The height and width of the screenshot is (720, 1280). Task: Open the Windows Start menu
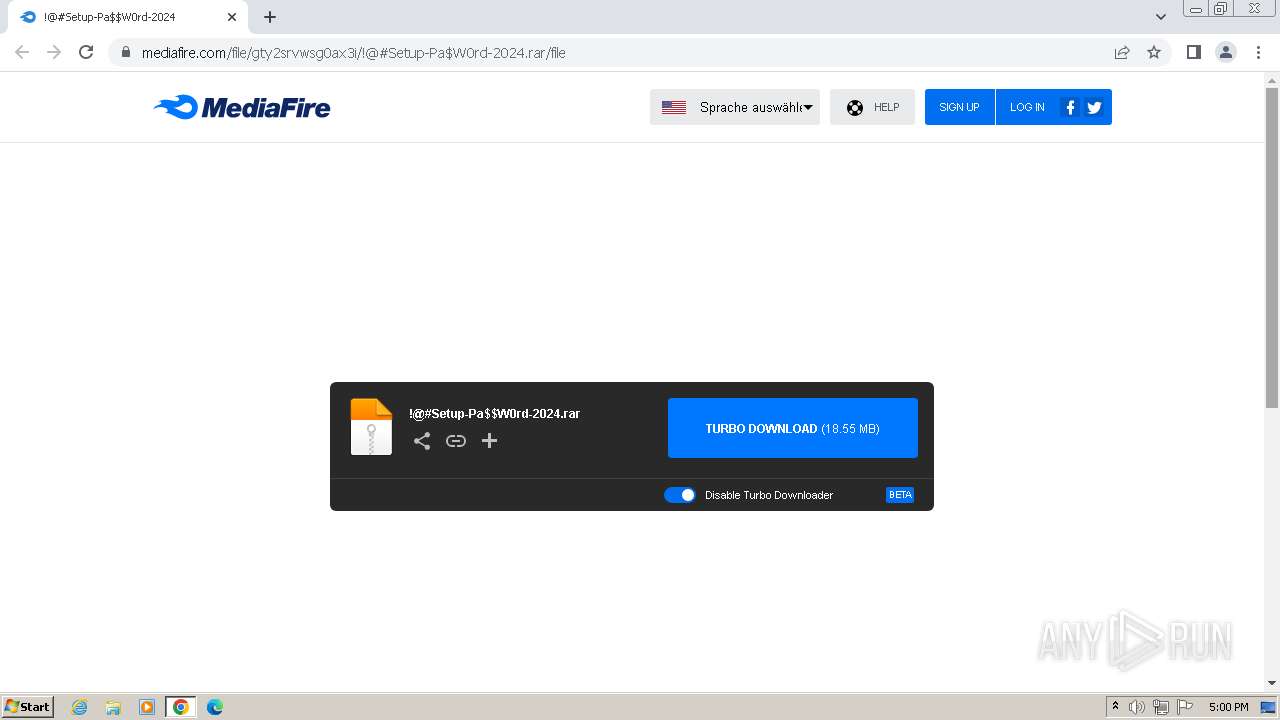(28, 706)
